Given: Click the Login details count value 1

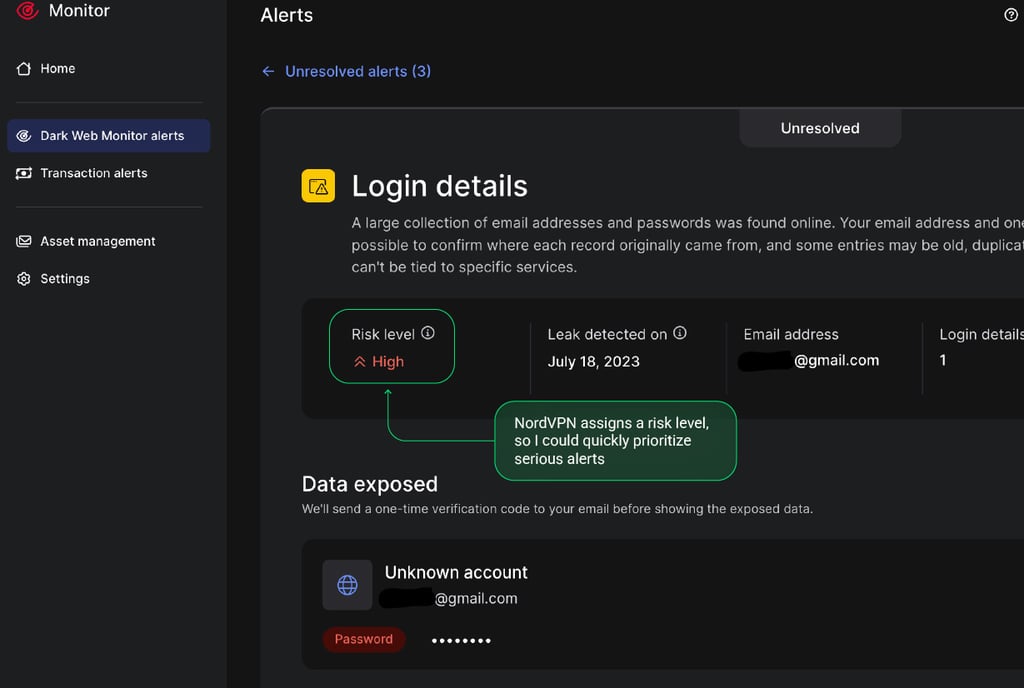Looking at the screenshot, I should [x=942, y=360].
